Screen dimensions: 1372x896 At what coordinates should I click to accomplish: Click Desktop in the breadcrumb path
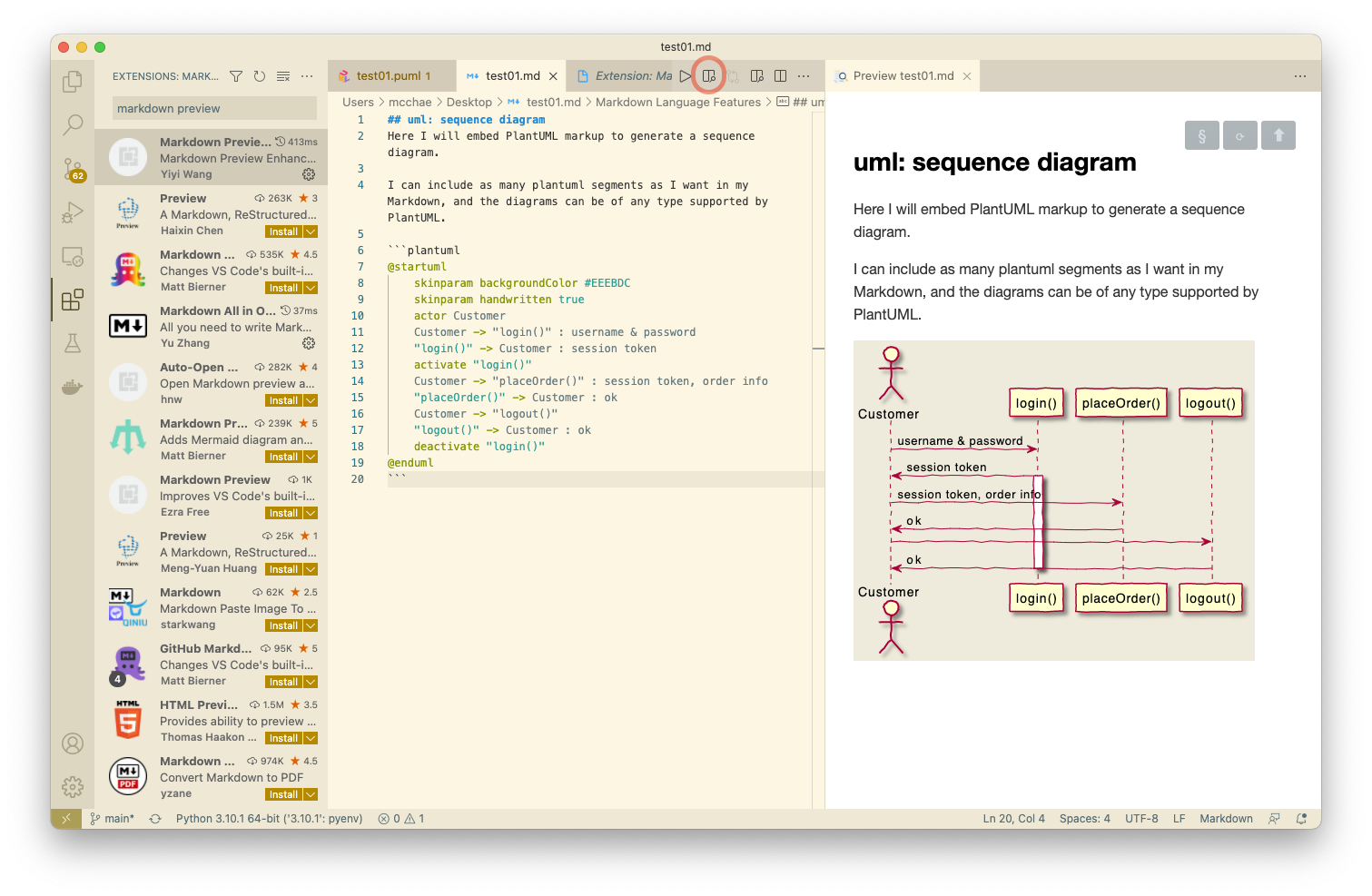469,103
